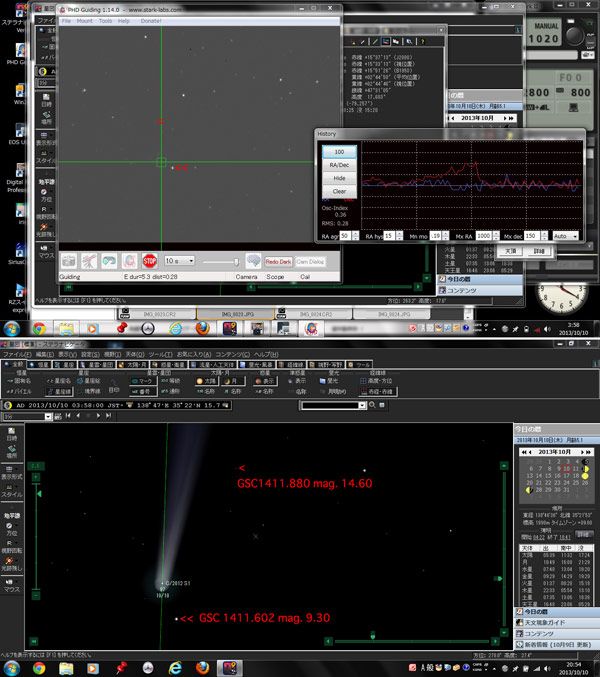The height and width of the screenshot is (677, 600).
Task: Click the Cam Dialog button
Action: coord(310,262)
